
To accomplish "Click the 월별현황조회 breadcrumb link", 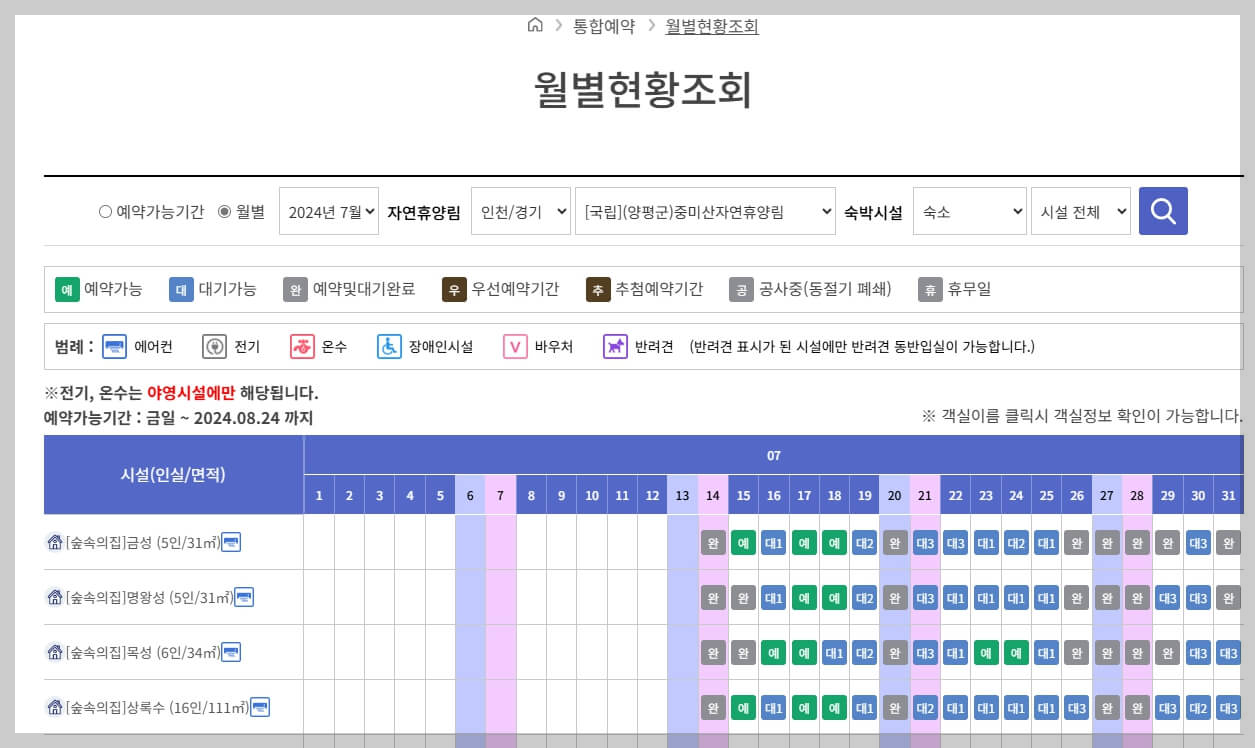I will (x=712, y=26).
